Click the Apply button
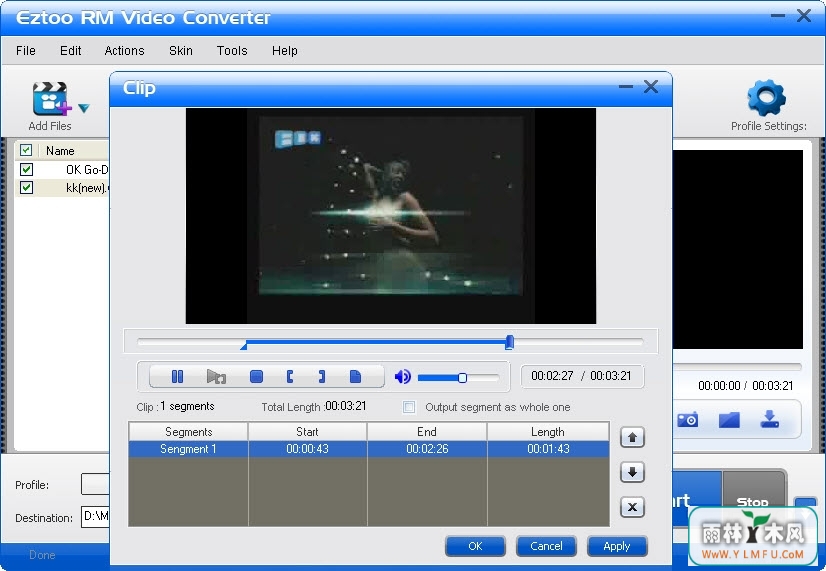This screenshot has height=571, width=826. [617, 546]
